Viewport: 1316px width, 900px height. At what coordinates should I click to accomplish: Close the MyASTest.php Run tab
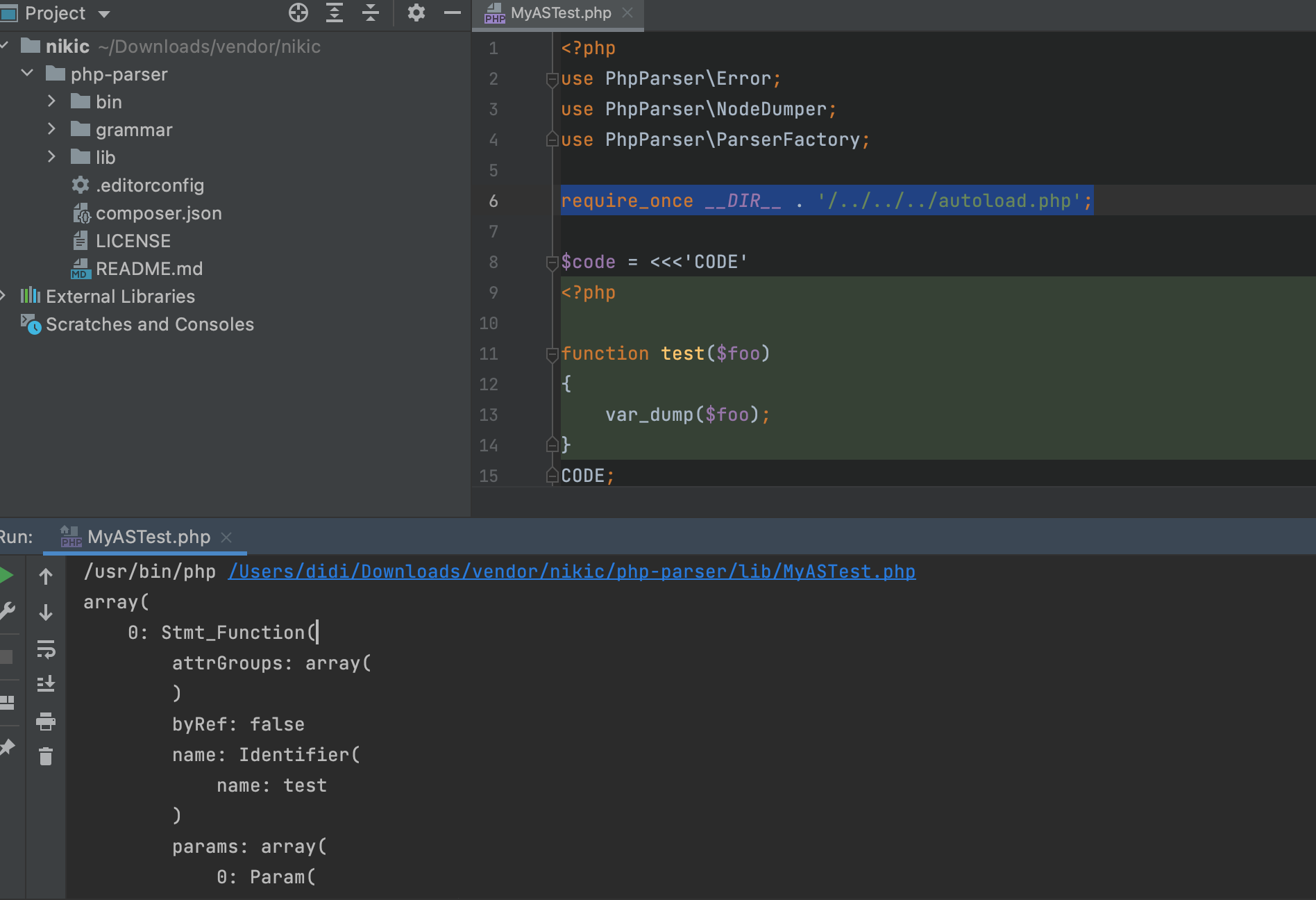(x=226, y=537)
